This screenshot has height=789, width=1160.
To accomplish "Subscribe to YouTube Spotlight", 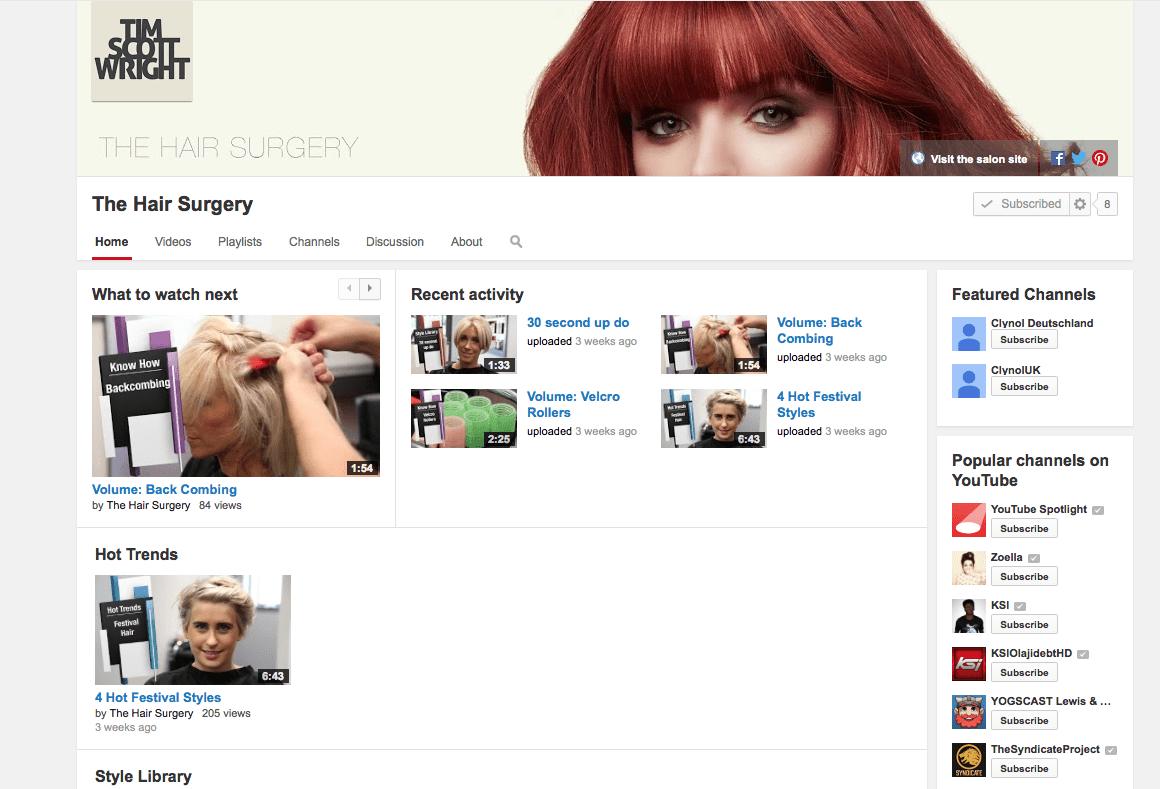I will (1024, 529).
